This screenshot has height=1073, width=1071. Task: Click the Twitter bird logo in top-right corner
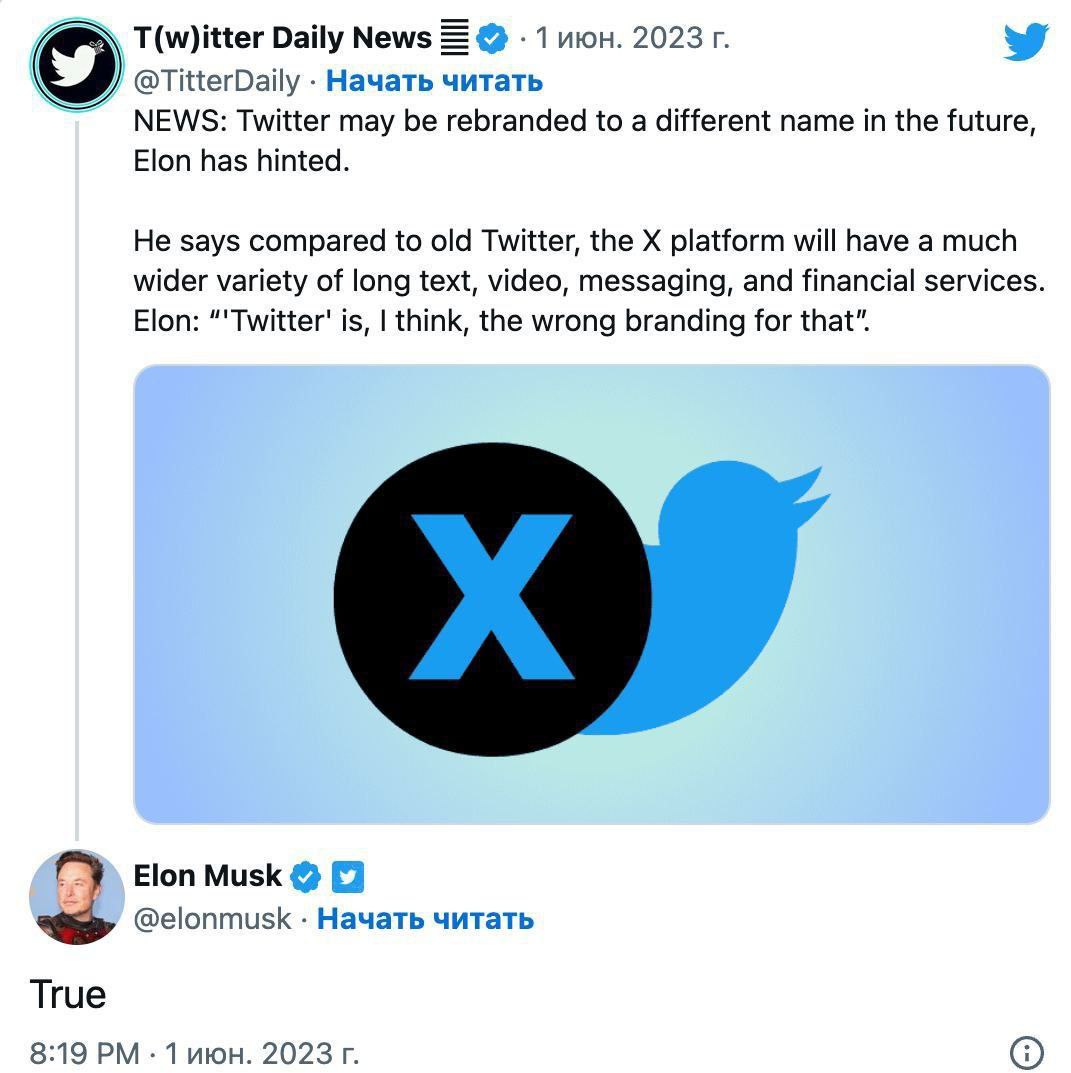tap(1026, 41)
